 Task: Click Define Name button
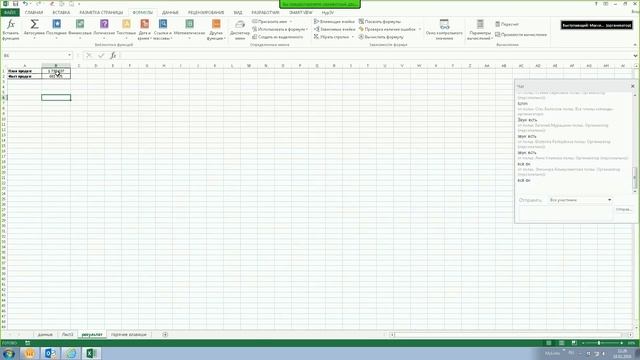pyautogui.click(x=269, y=22)
